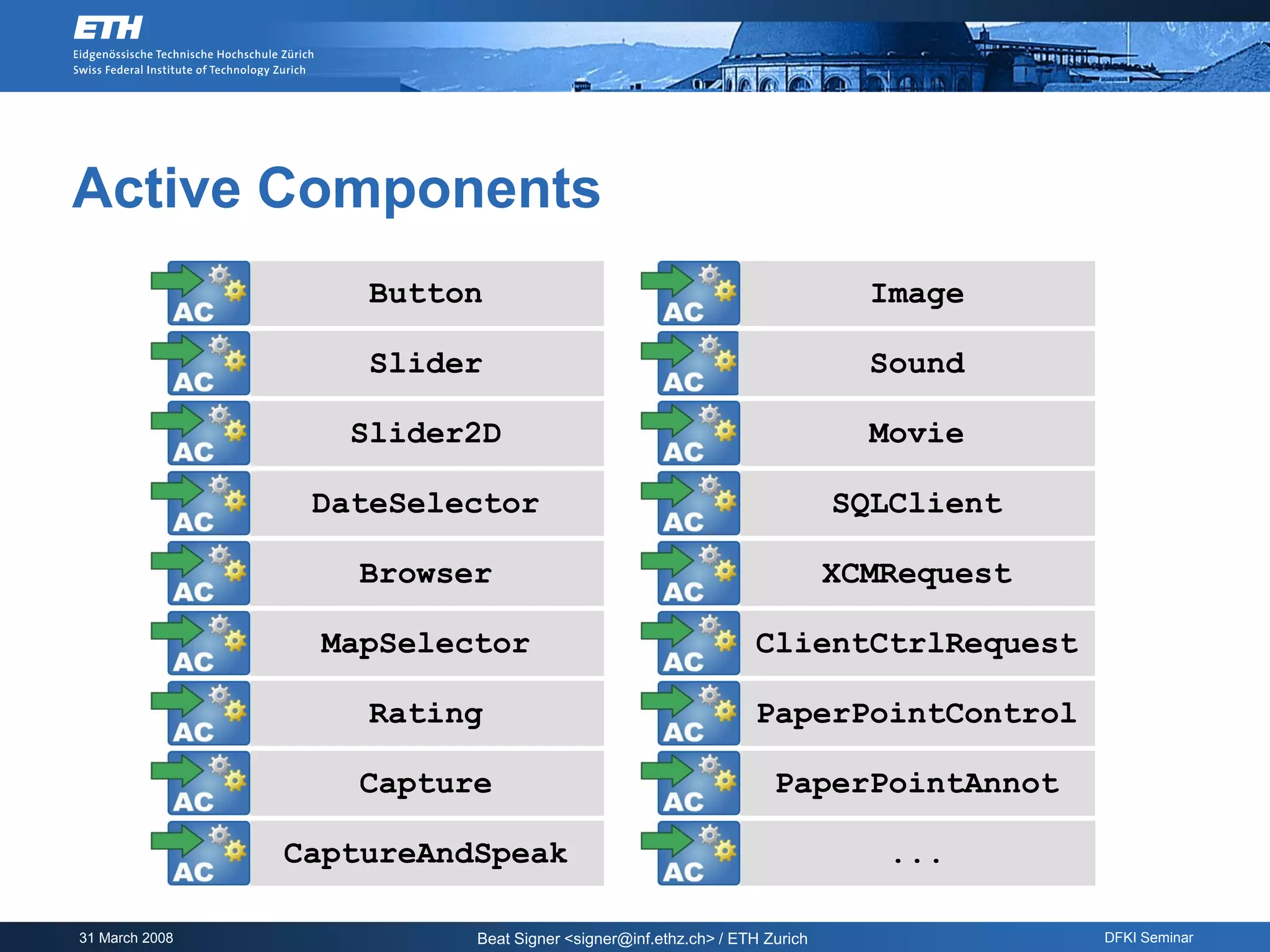
Task: Select the AC icon for Capture
Action: [x=200, y=783]
